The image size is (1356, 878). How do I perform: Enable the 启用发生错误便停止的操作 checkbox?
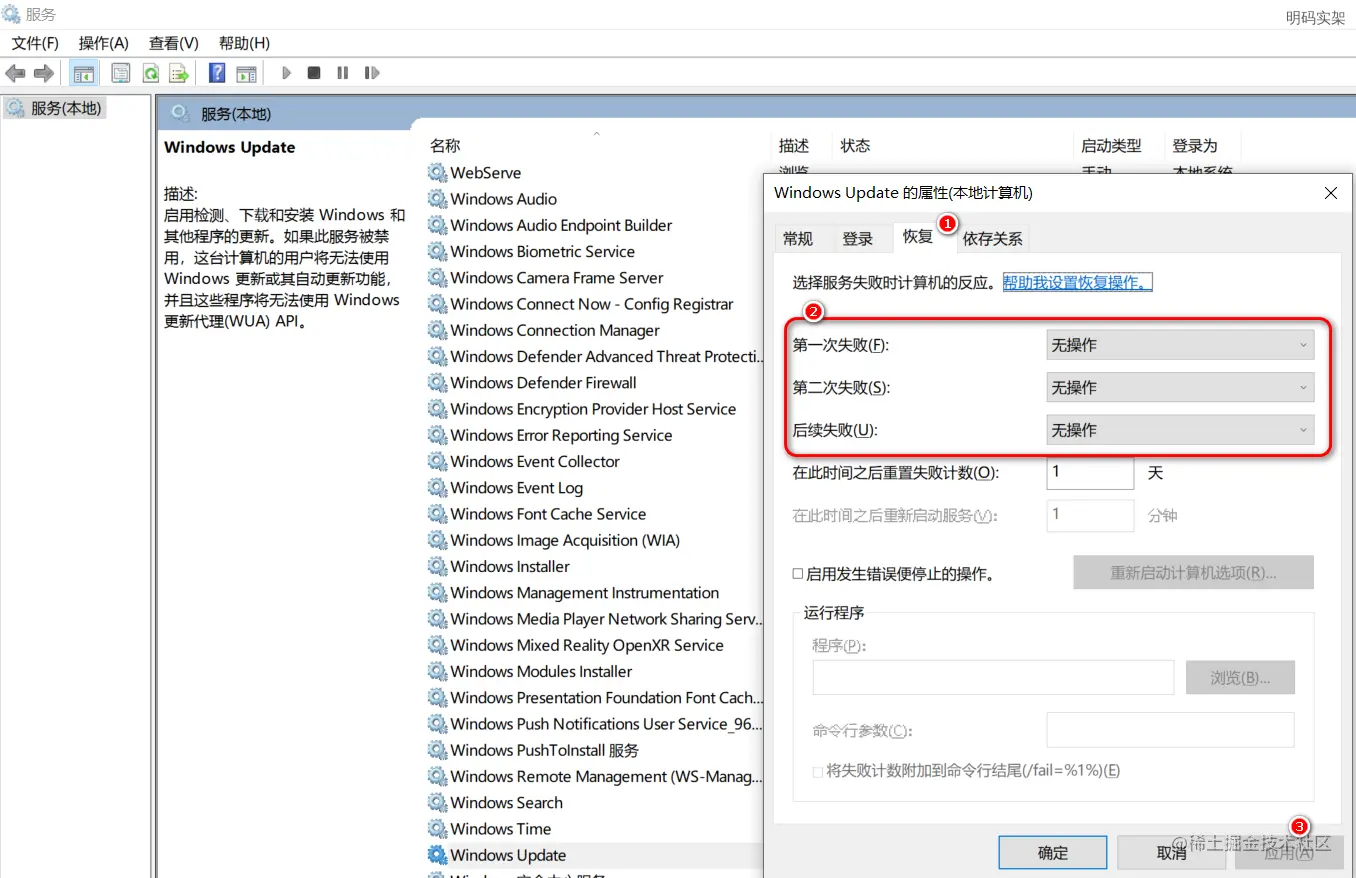pyautogui.click(x=798, y=574)
